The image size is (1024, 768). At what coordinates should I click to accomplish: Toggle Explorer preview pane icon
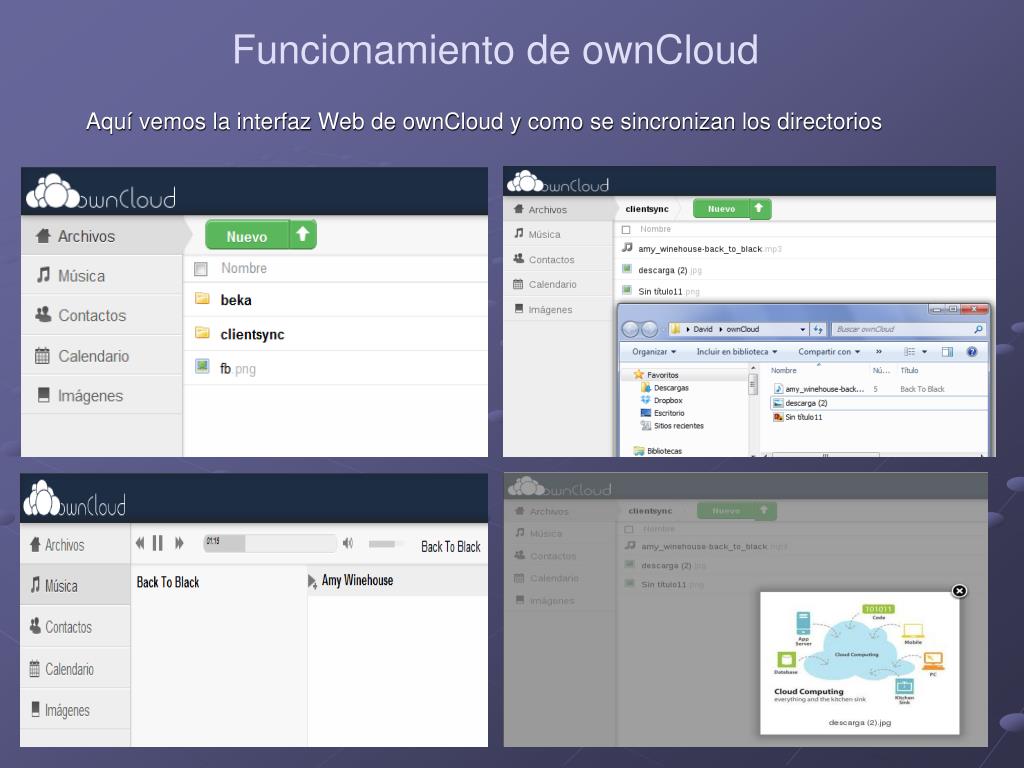click(x=947, y=352)
